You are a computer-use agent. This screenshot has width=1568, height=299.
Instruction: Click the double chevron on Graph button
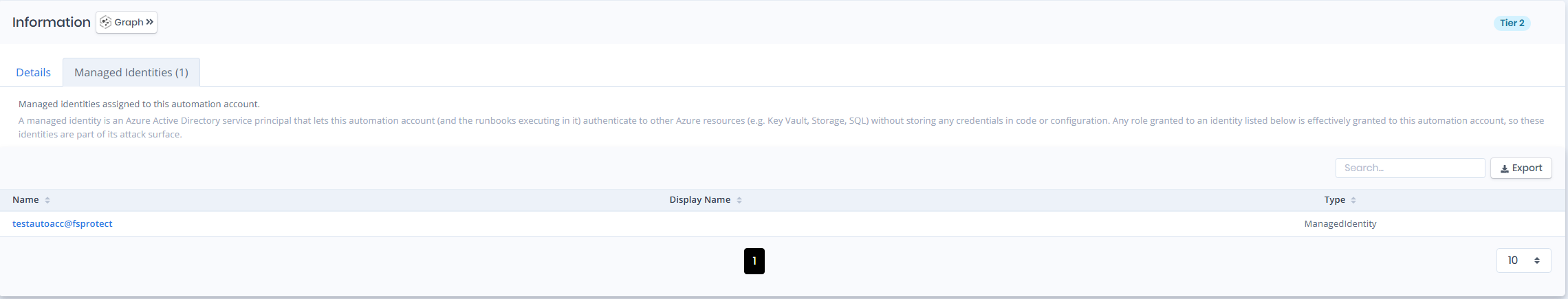[150, 22]
